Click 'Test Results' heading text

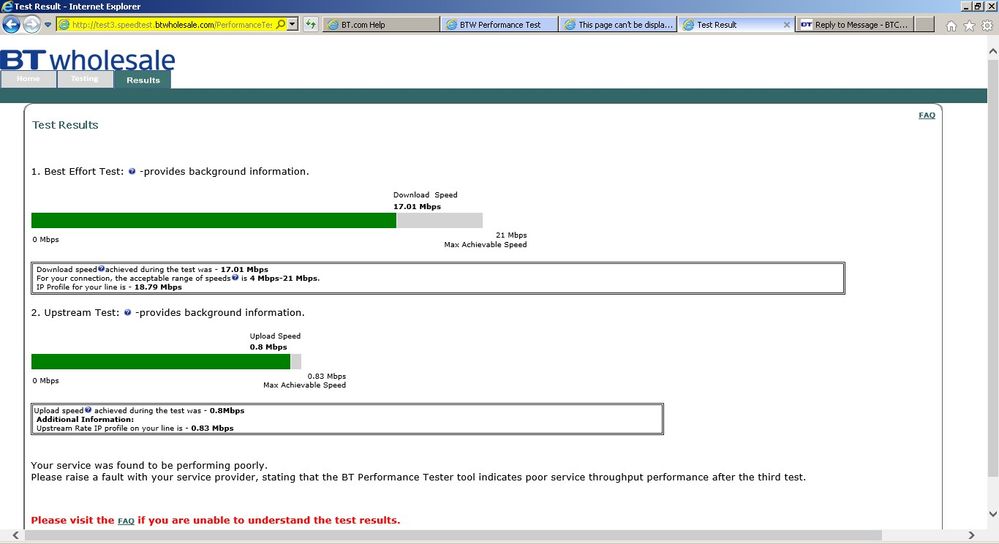point(65,125)
